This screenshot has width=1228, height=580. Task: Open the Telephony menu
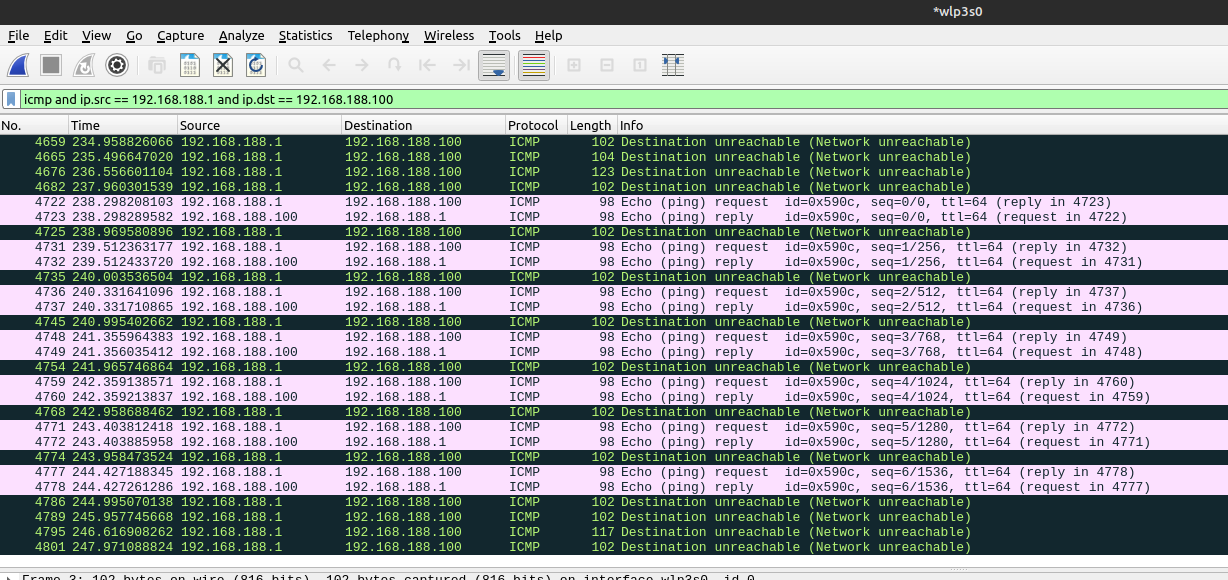click(x=378, y=36)
